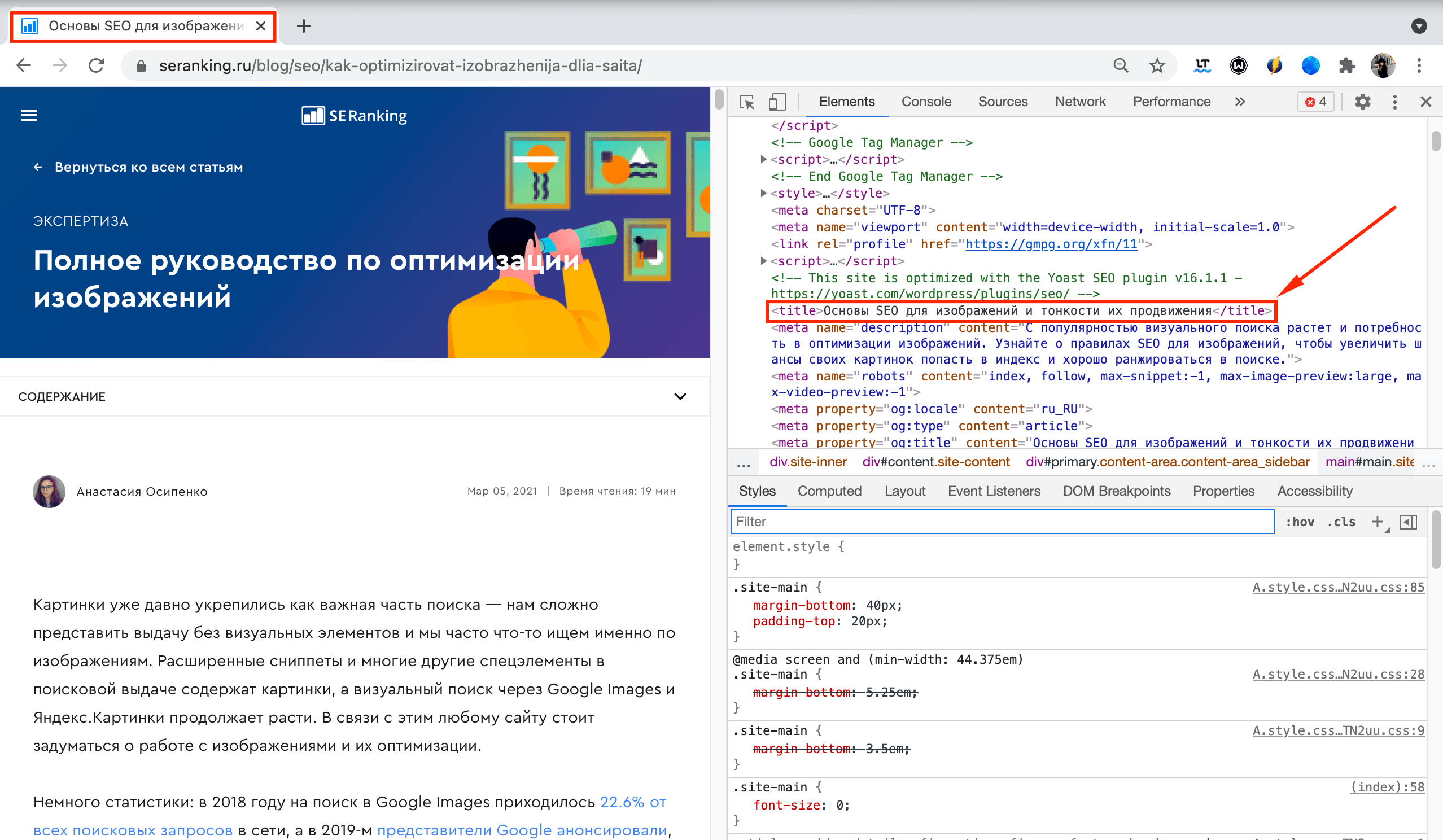1443x840 pixels.
Task: Open the LanguageTool extension icon
Action: [1202, 65]
